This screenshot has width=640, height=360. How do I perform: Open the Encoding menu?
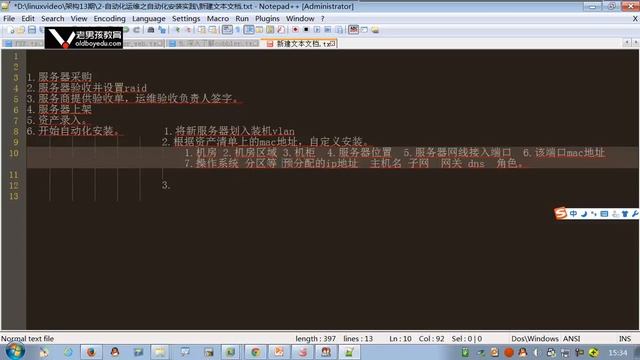109,18
